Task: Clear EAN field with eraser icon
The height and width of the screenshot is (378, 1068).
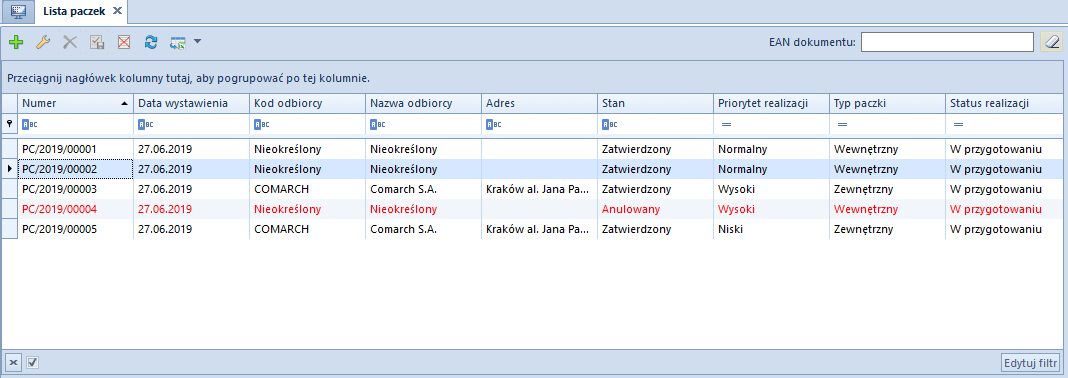Action: tap(1052, 42)
